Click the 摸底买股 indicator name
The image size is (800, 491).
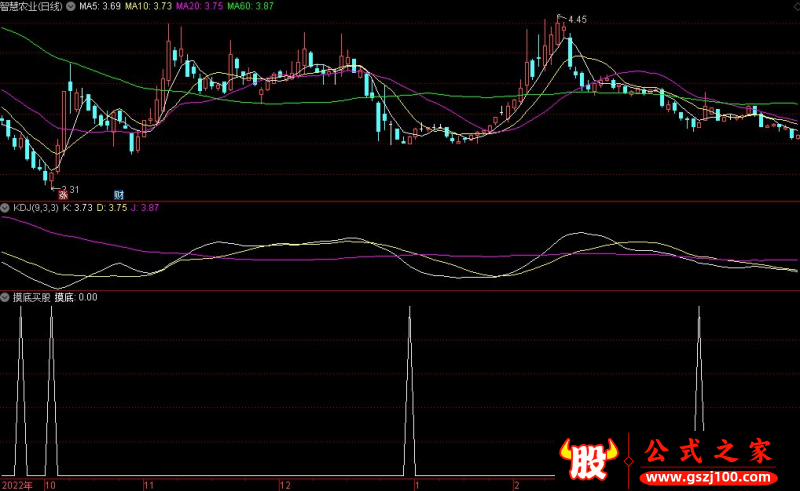click(31, 298)
